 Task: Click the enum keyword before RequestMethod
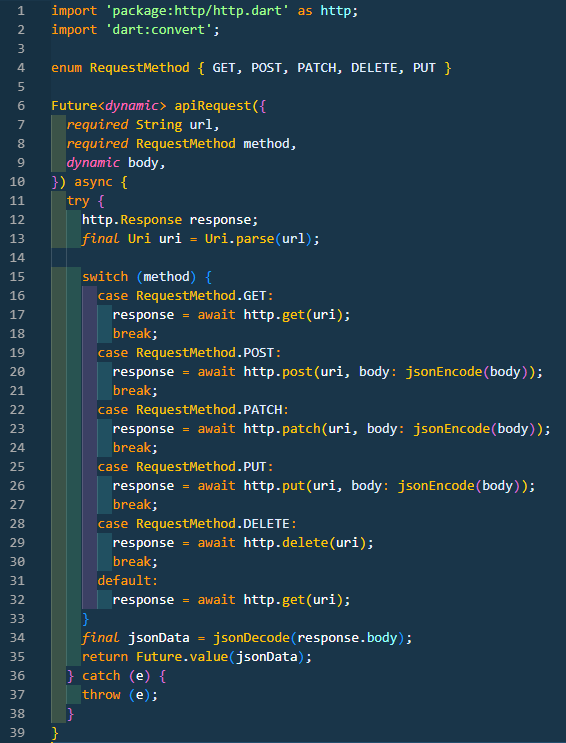tap(67, 68)
